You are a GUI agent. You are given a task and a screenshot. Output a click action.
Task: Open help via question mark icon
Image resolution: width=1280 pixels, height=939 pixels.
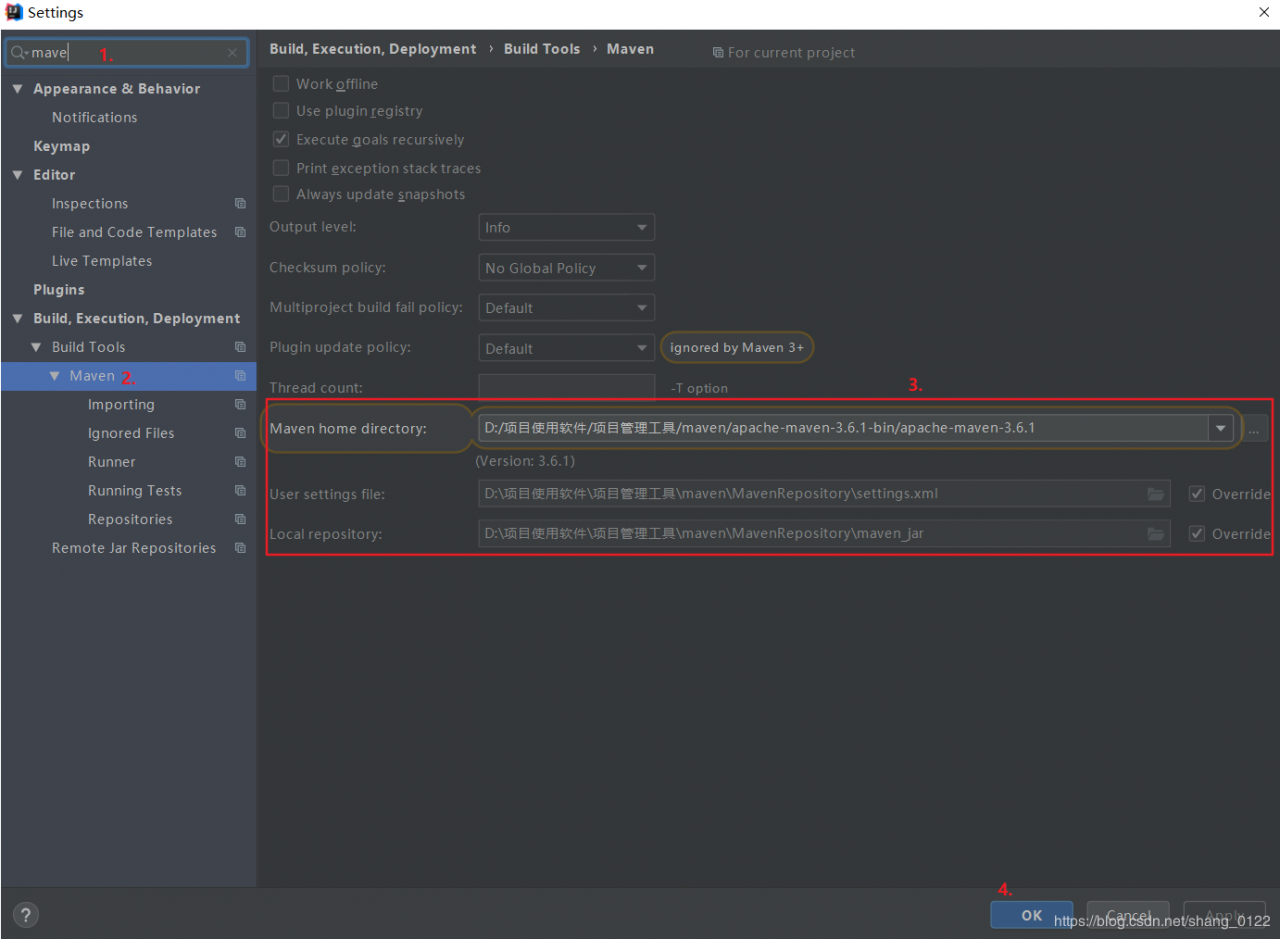(26, 914)
